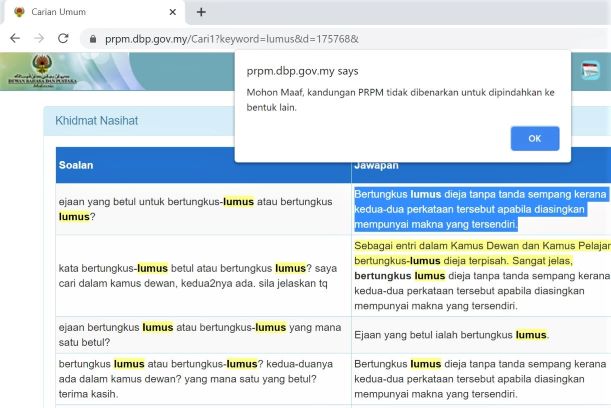This screenshot has width=611, height=408.
Task: Open a new tab with plus icon
Action: coord(201,12)
